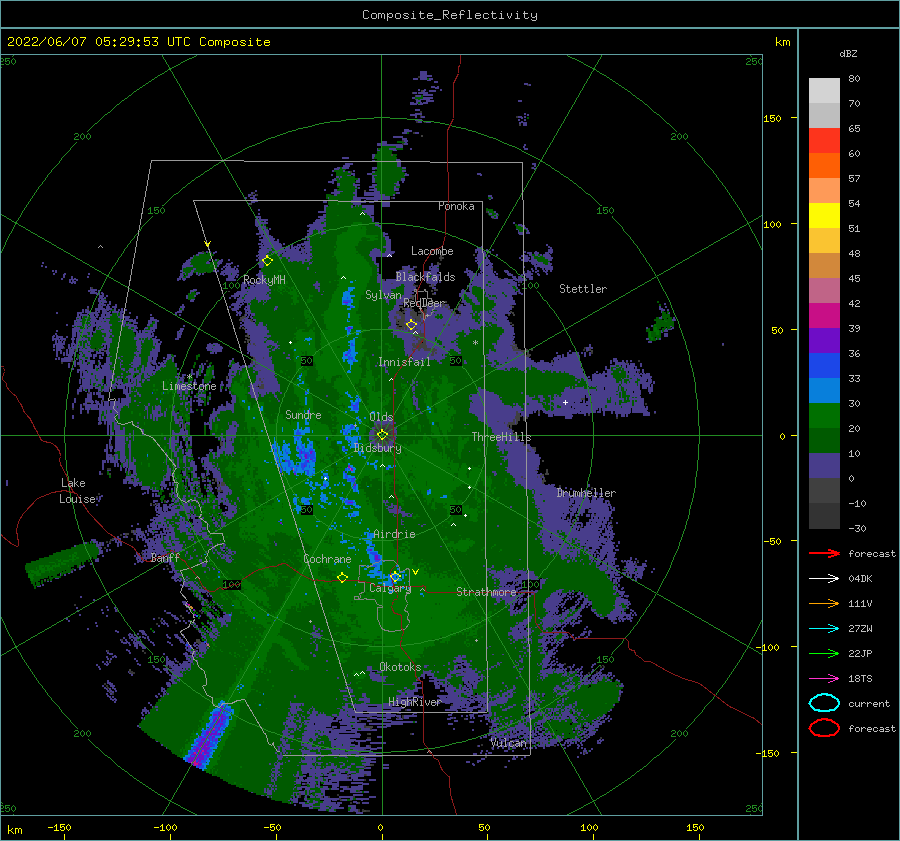
Task: Click the 'current' legend text
Action: click(869, 703)
